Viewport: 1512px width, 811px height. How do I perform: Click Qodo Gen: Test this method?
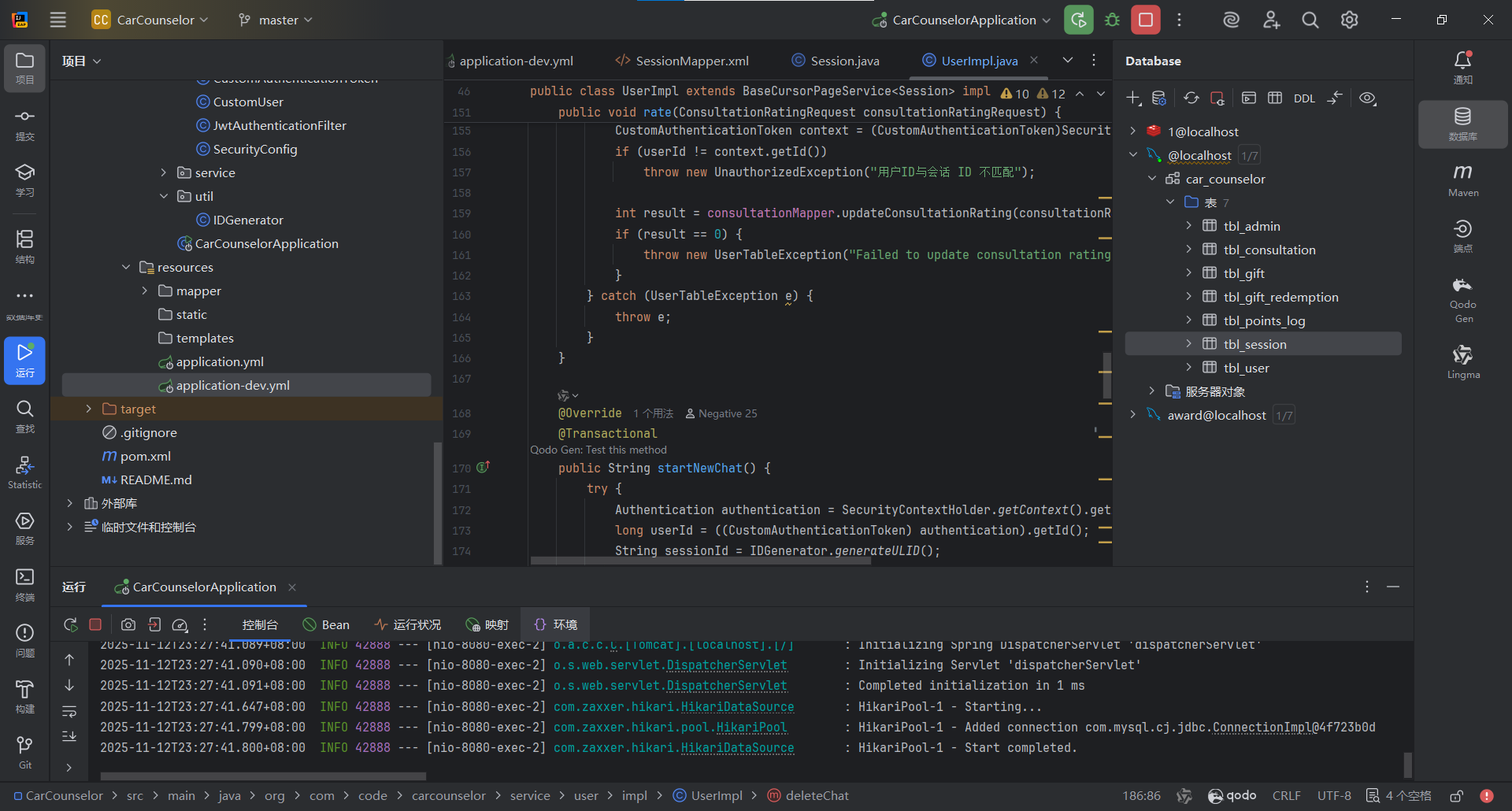(598, 450)
